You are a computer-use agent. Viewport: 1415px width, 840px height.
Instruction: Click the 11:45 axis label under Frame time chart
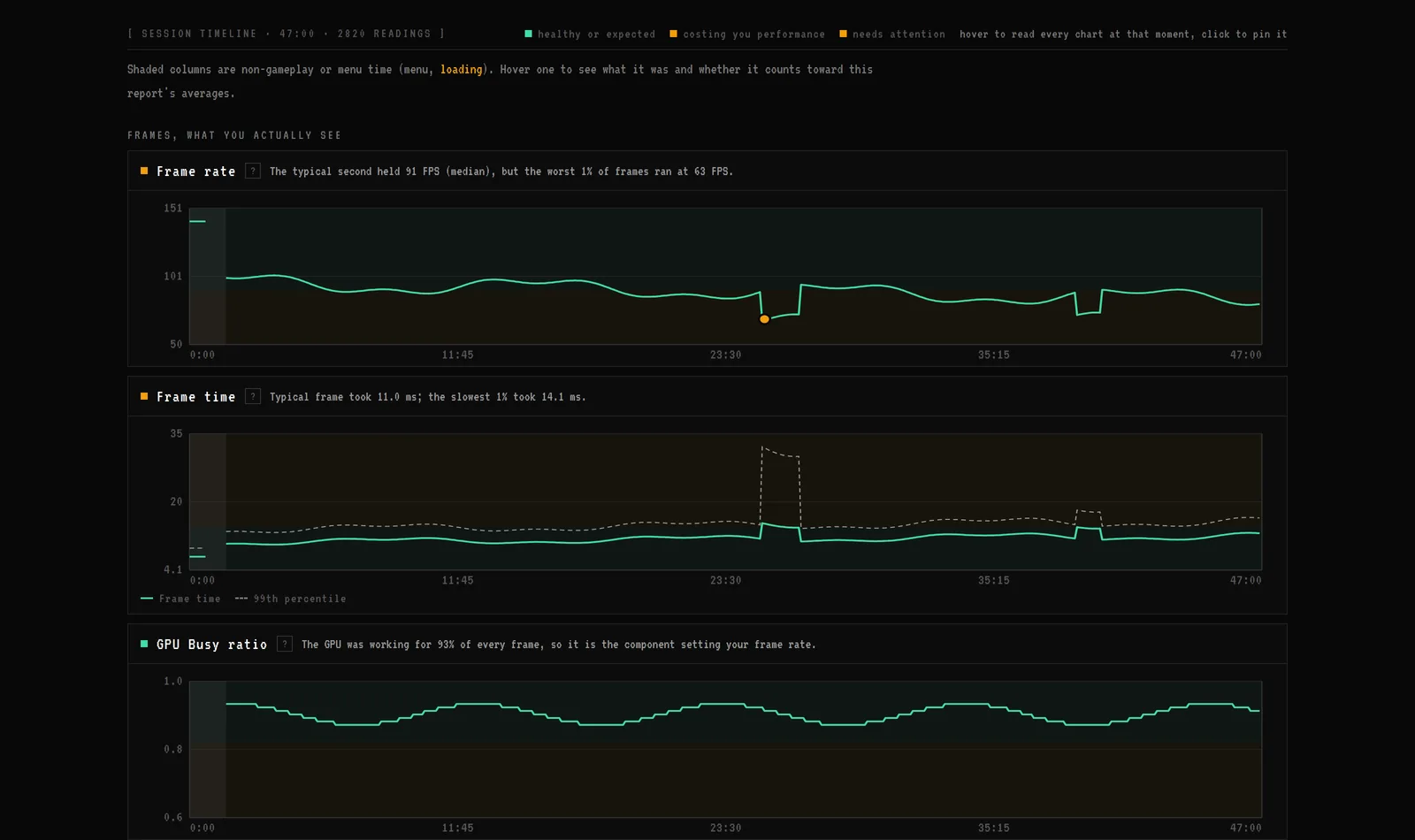pyautogui.click(x=457, y=580)
